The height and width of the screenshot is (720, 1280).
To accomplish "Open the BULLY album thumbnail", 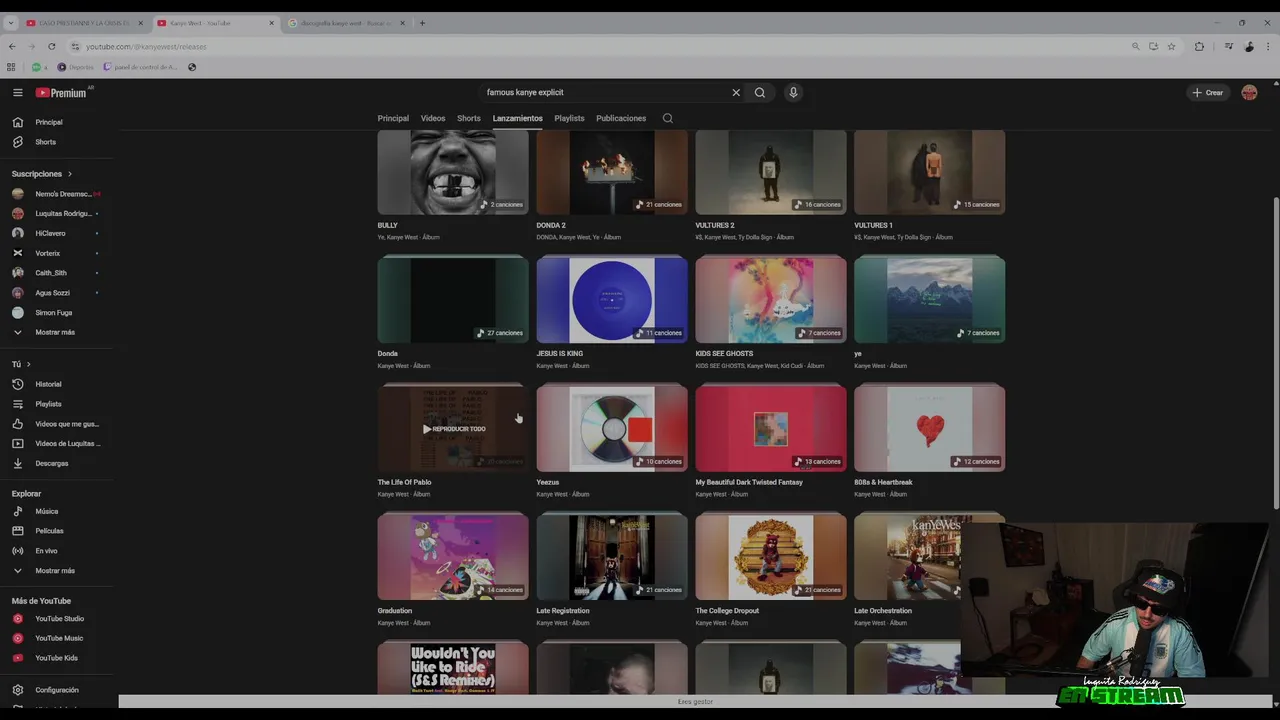I will coord(453,172).
